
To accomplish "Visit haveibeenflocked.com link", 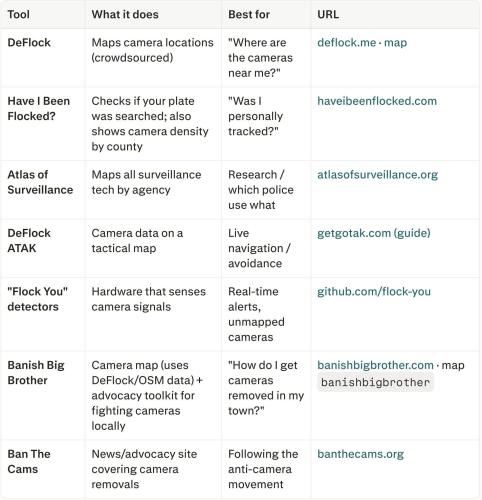I will [377, 101].
